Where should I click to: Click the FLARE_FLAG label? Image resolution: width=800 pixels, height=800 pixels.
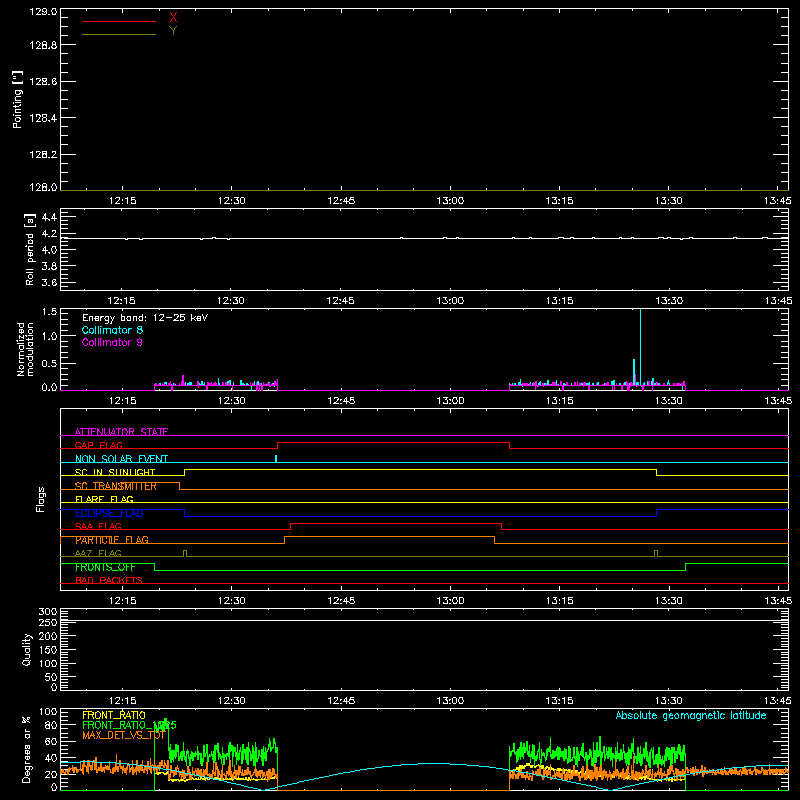coord(104,499)
